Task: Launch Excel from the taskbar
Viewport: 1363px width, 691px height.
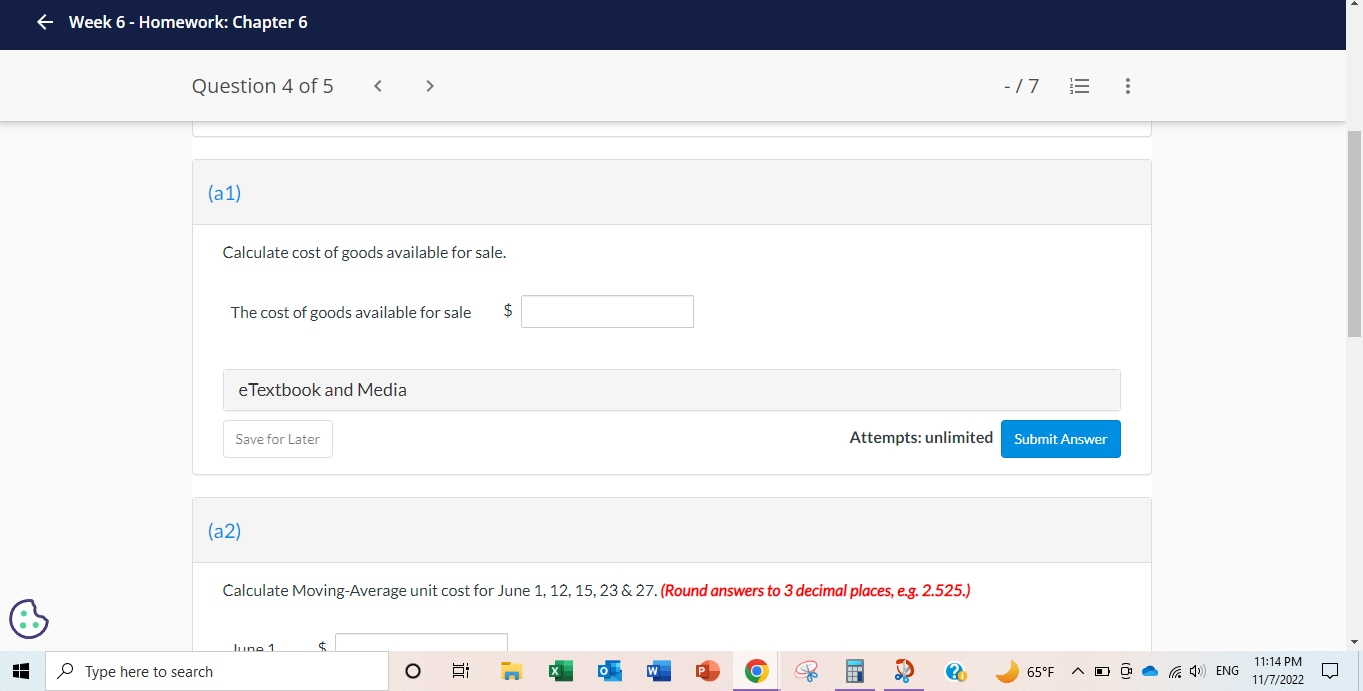Action: 559,671
